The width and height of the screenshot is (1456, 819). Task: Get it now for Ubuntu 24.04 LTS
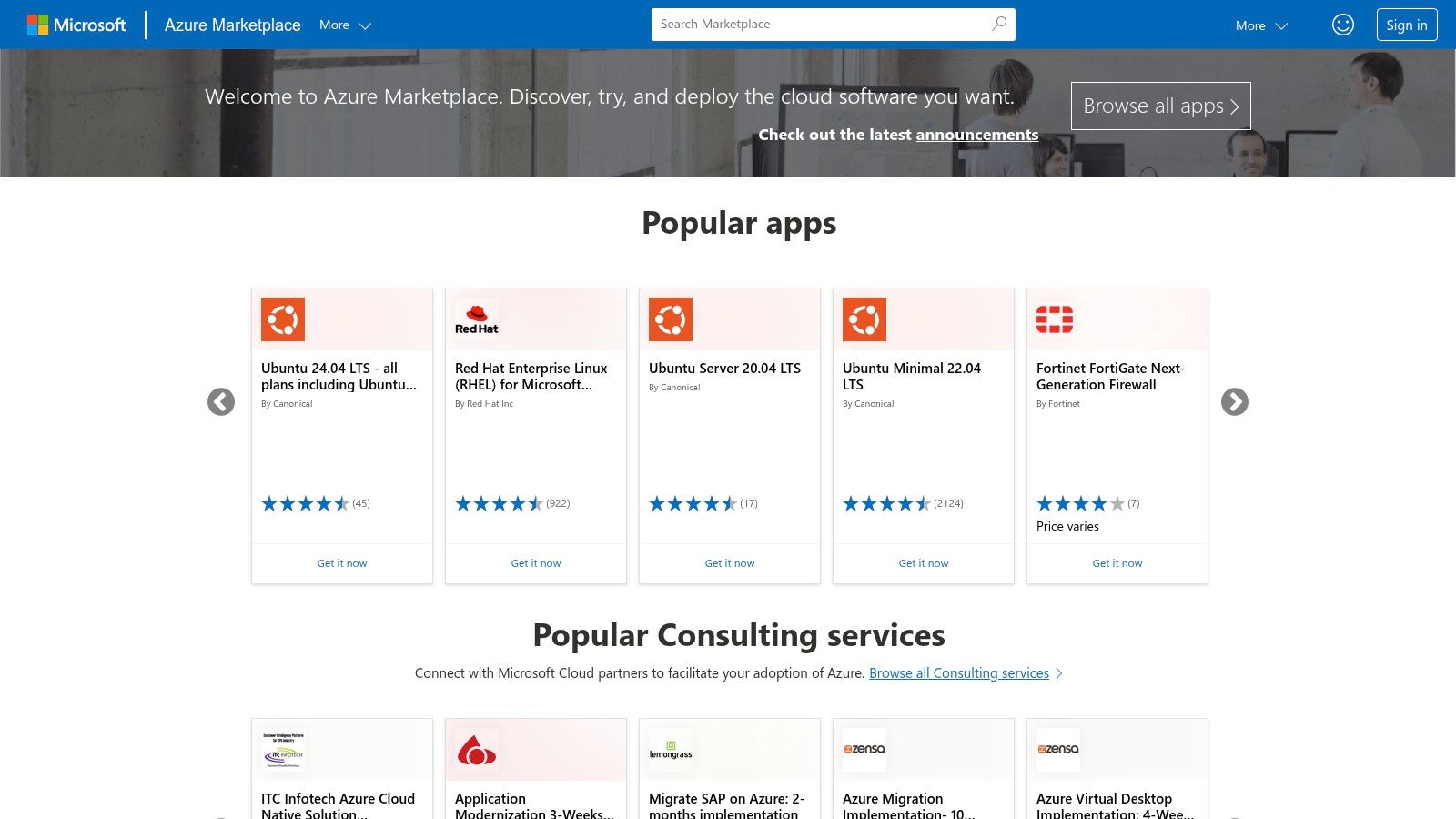point(342,563)
